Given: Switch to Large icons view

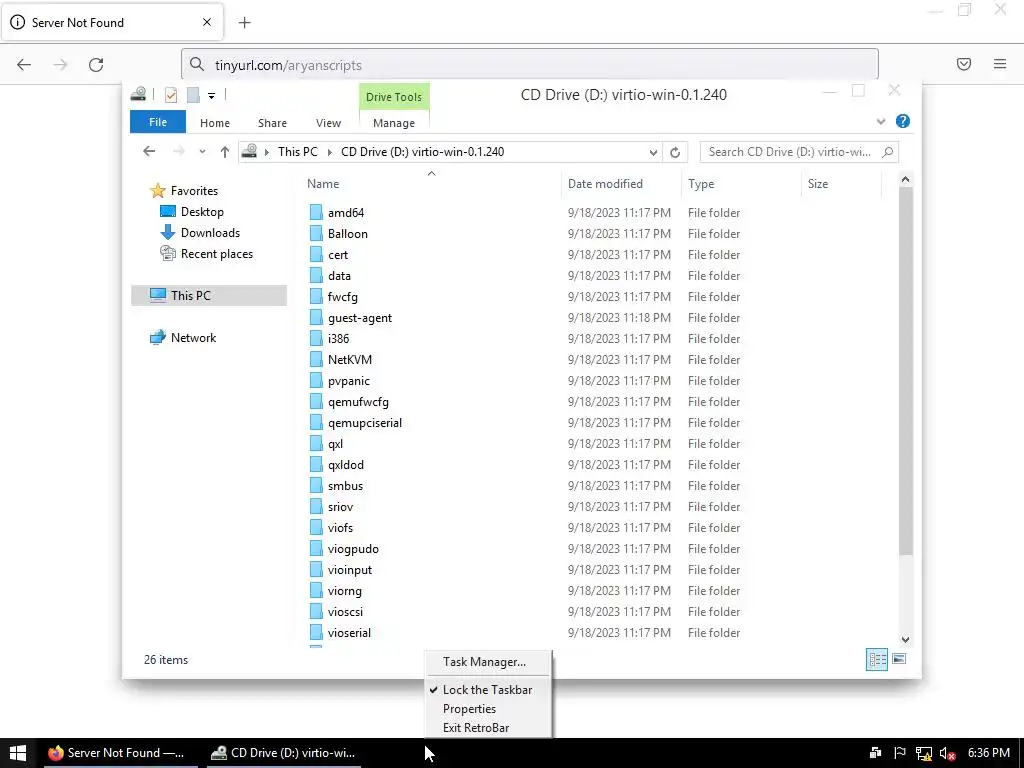Looking at the screenshot, I should pyautogui.click(x=899, y=659).
